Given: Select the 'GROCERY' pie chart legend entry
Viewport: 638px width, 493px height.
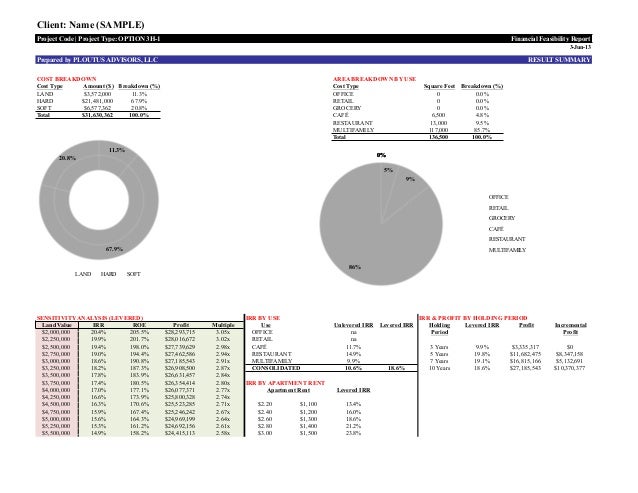Looking at the screenshot, I should click(x=502, y=218).
